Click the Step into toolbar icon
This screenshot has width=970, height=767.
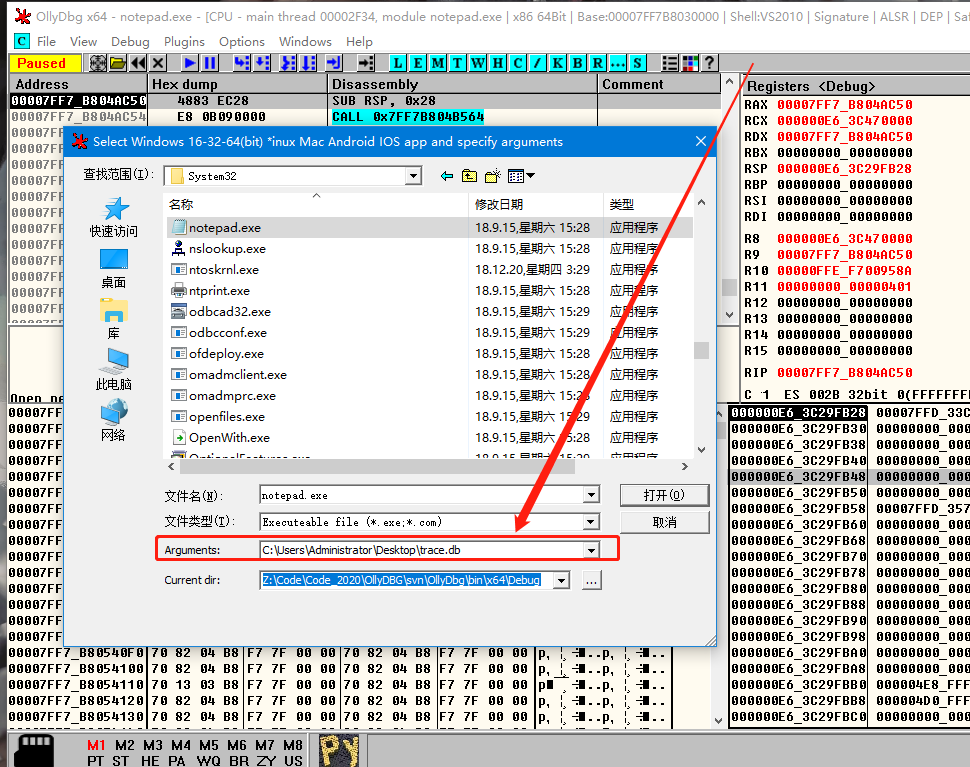click(x=242, y=62)
